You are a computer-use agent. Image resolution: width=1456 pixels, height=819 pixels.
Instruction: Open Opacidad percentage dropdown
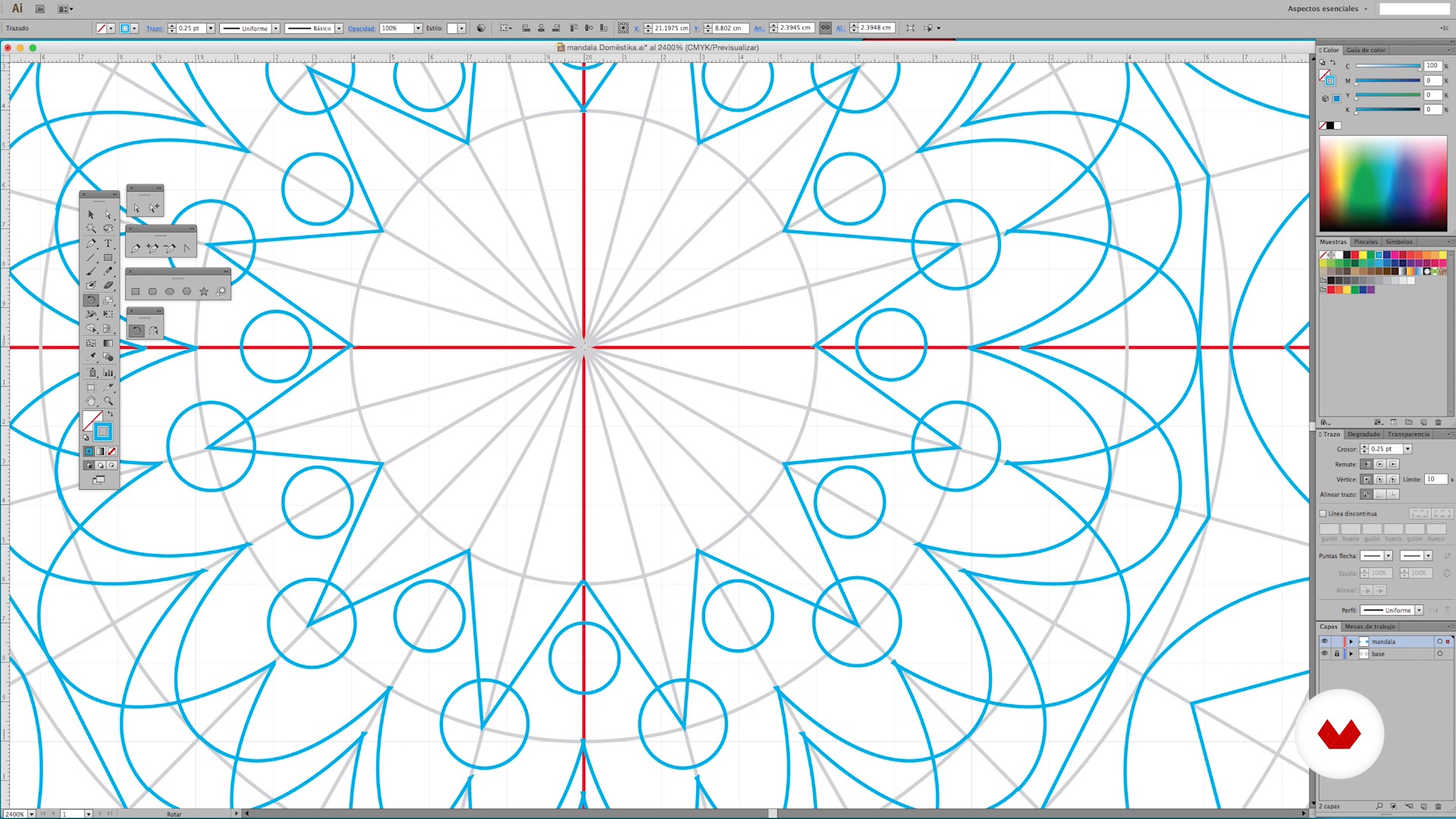(x=418, y=28)
